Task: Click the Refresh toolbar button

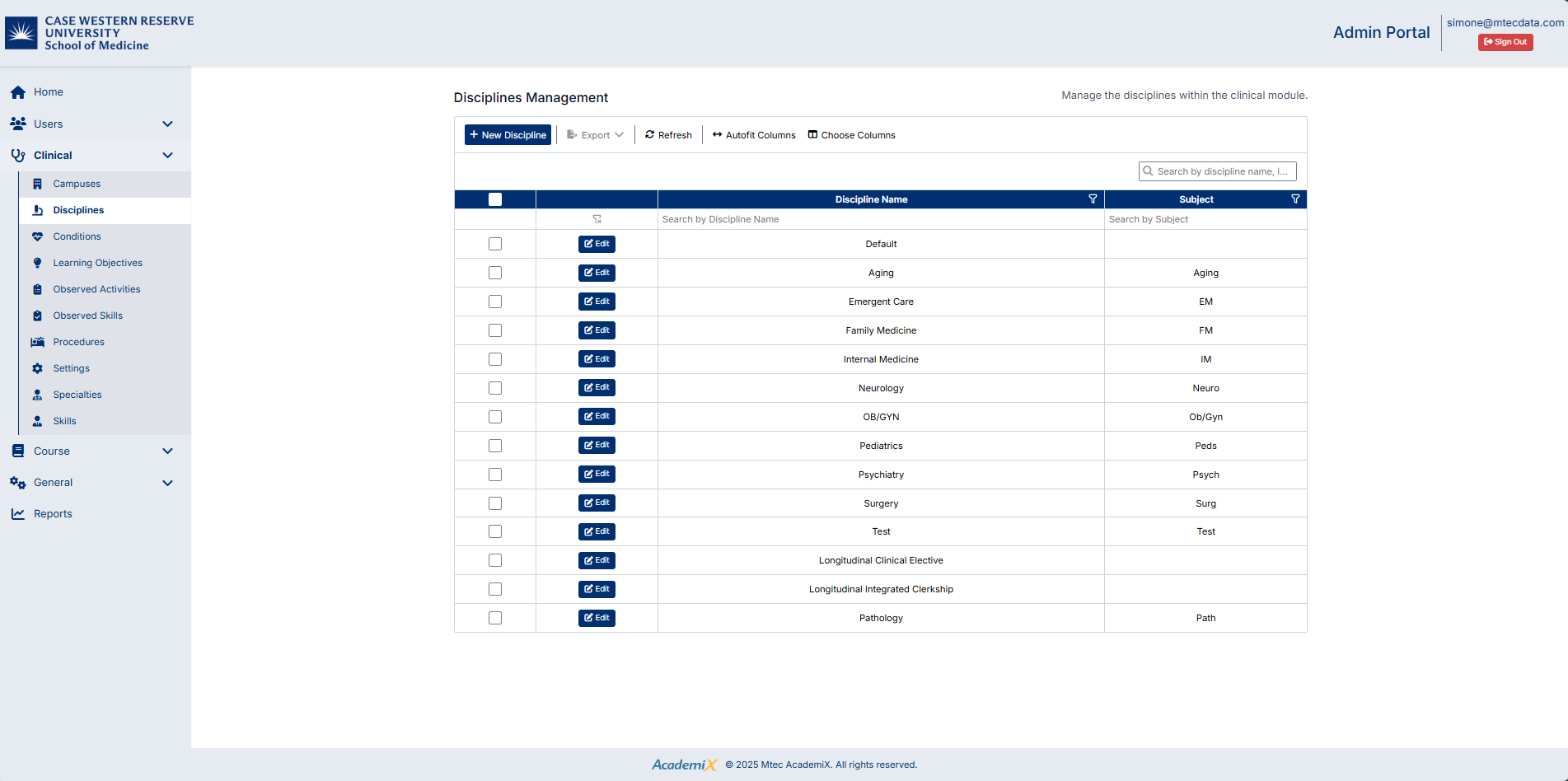Action: point(668,135)
